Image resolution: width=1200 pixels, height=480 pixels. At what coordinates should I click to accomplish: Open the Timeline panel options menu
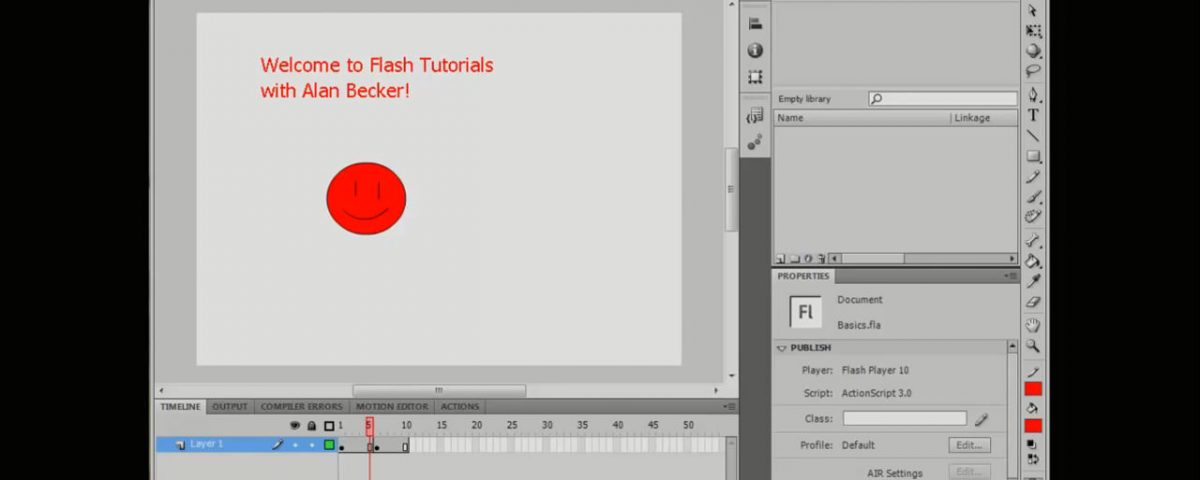tap(729, 407)
